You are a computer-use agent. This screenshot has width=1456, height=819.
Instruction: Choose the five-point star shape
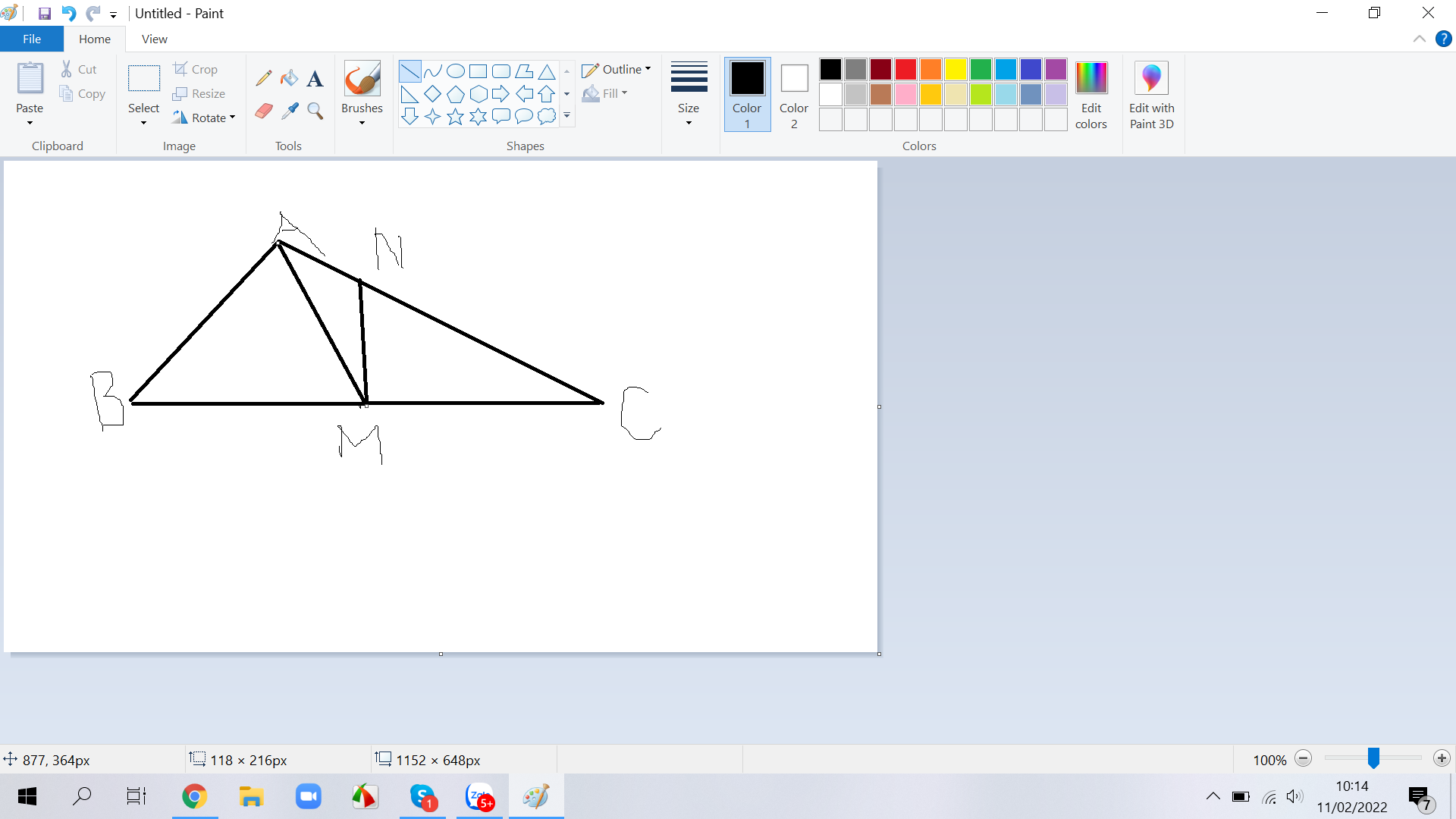click(455, 117)
